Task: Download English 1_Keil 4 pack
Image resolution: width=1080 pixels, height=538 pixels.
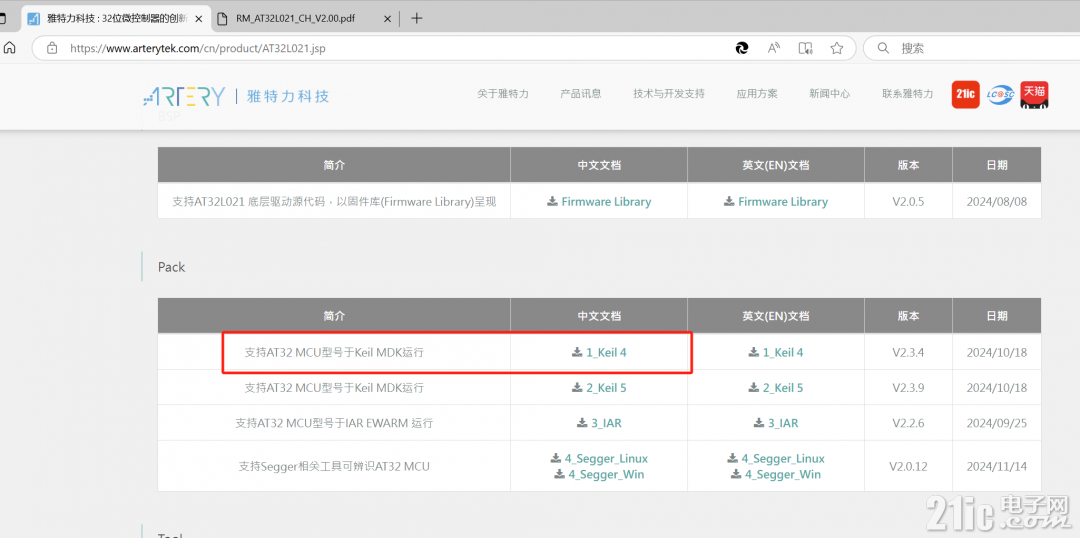Action: (x=776, y=353)
